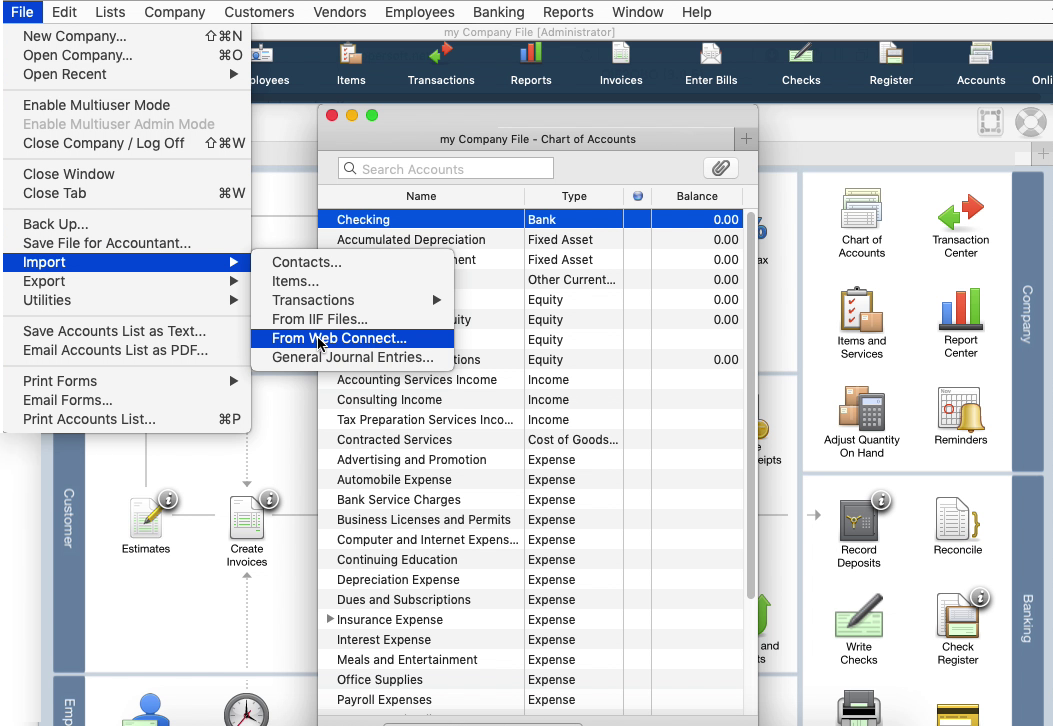Image resolution: width=1053 pixels, height=726 pixels.
Task: Open Accounts toolbar icon
Action: pos(980,64)
